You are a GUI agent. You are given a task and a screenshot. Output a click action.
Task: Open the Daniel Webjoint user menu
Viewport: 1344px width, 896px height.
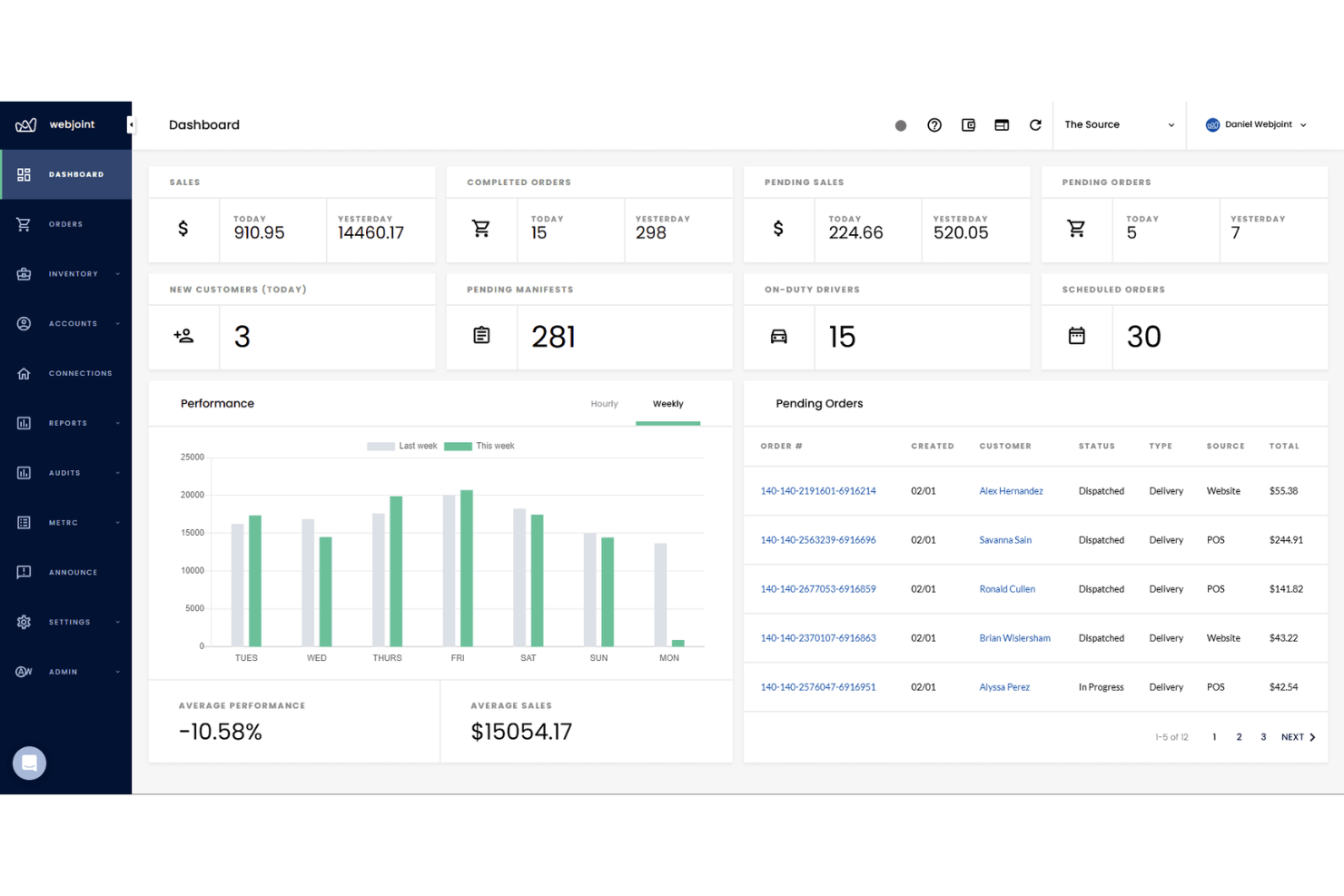(x=1256, y=125)
